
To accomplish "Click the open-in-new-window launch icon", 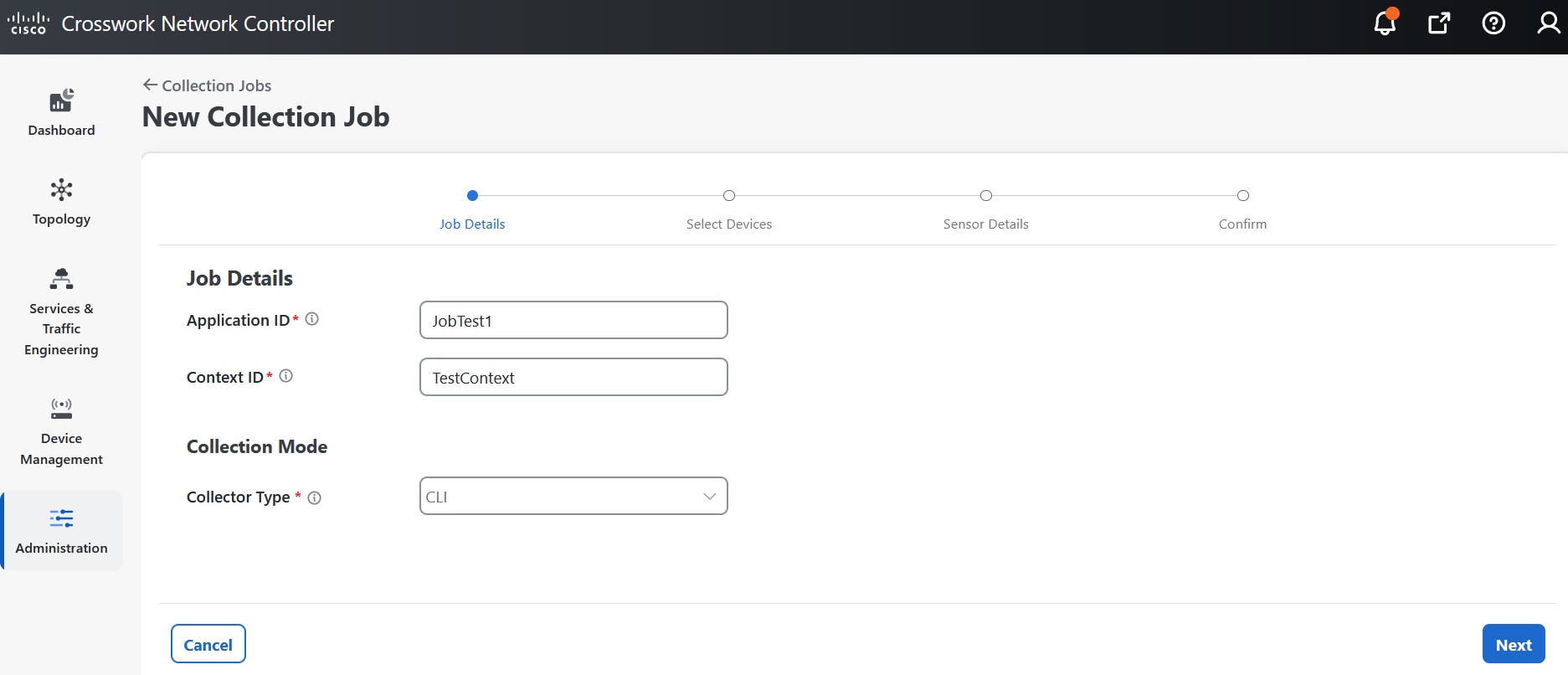I will [x=1439, y=23].
